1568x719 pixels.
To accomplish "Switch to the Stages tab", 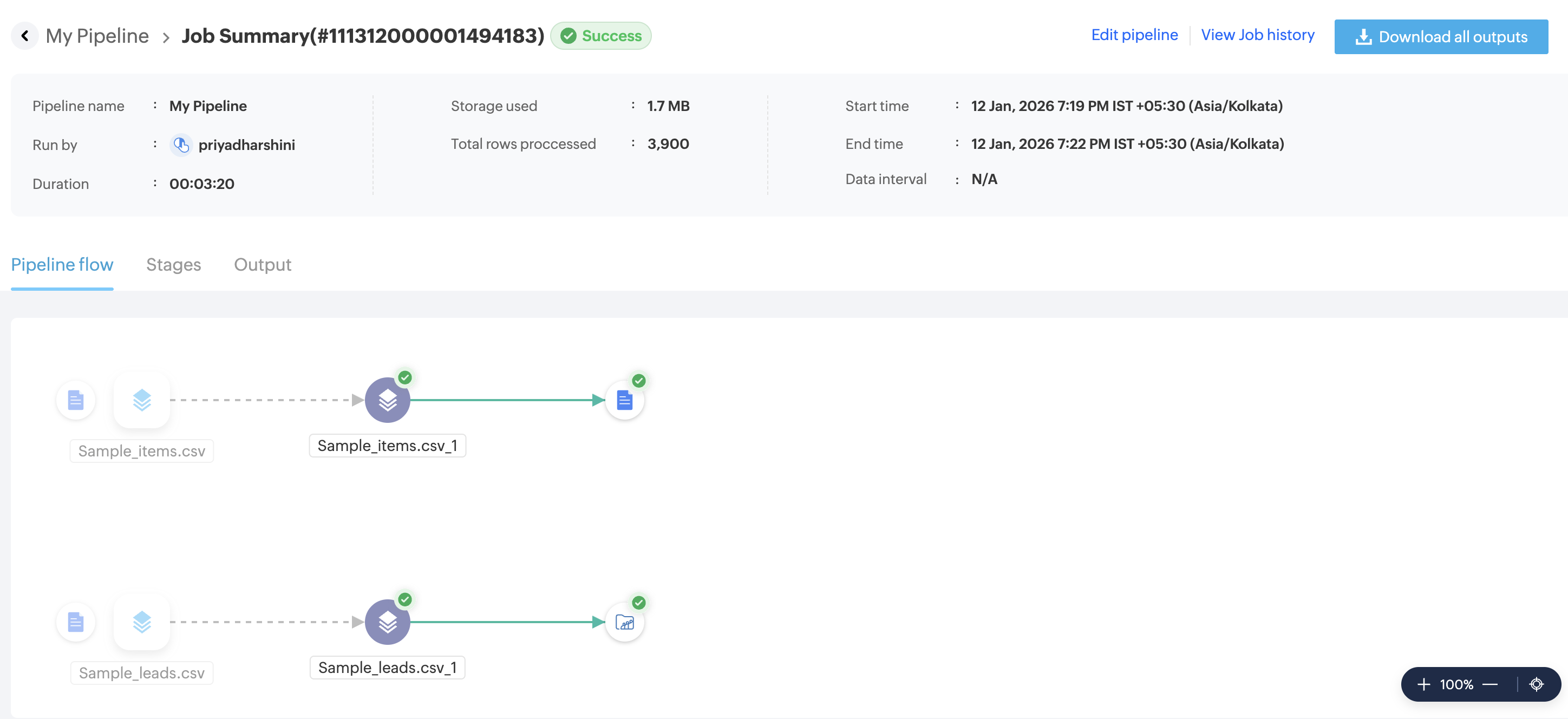I will pos(173,265).
